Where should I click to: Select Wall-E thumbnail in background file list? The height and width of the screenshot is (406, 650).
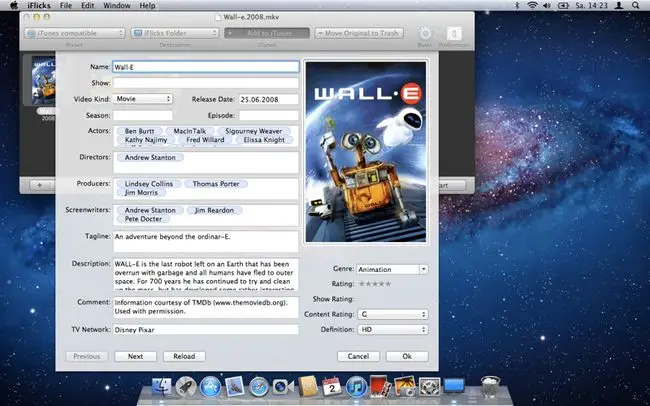pyautogui.click(x=44, y=81)
